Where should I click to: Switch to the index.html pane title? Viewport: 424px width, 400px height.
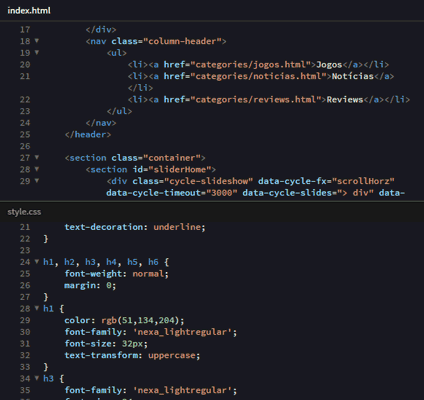point(29,11)
